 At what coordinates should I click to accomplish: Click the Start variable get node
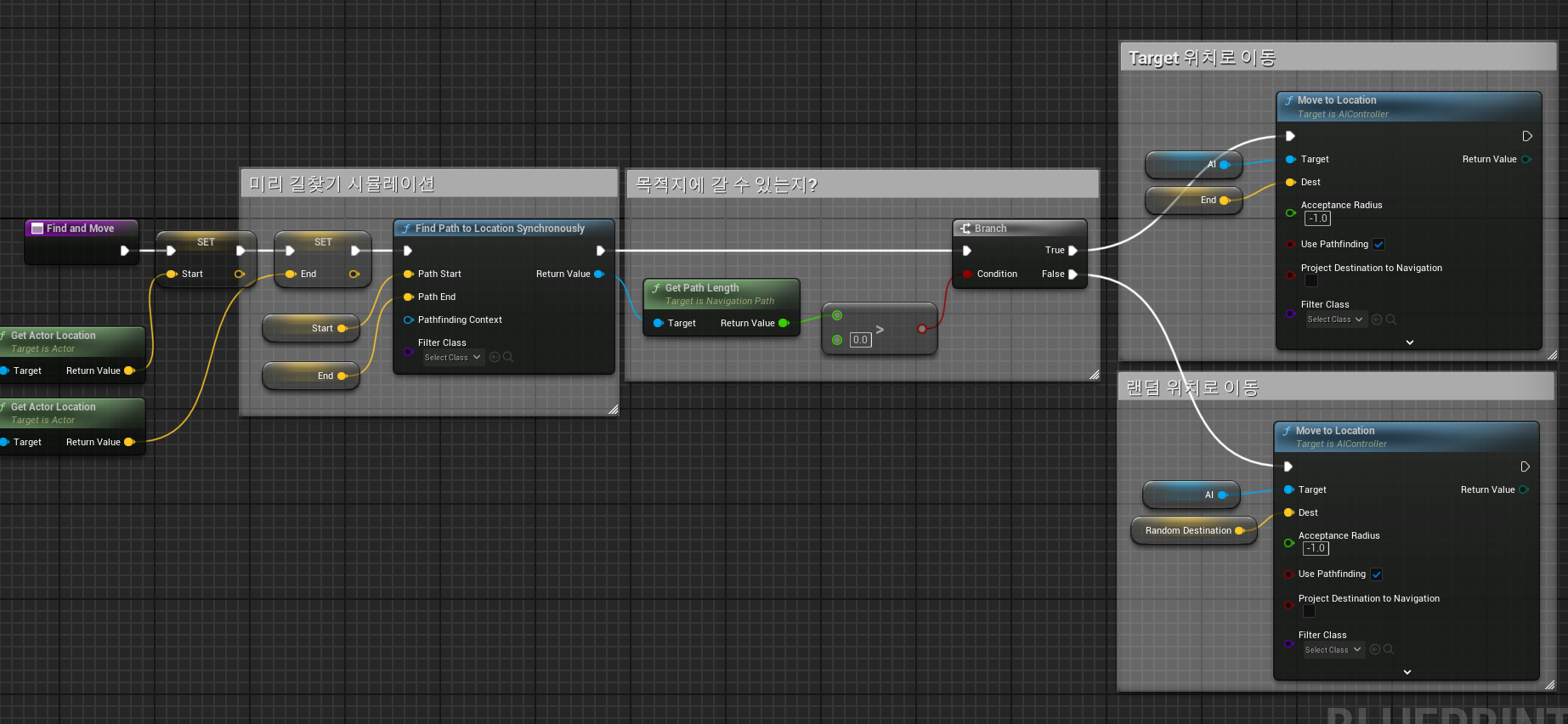pyautogui.click(x=311, y=328)
